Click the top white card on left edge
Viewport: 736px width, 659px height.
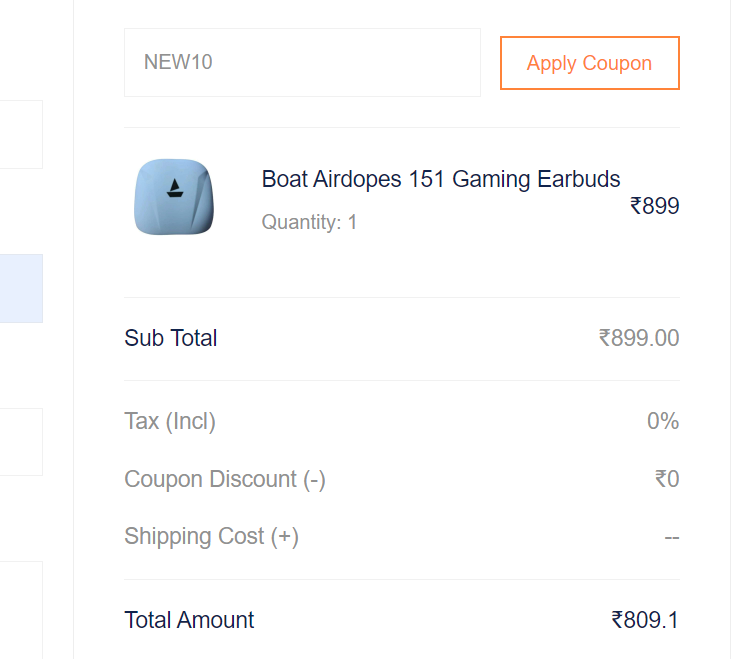click(x=21, y=134)
